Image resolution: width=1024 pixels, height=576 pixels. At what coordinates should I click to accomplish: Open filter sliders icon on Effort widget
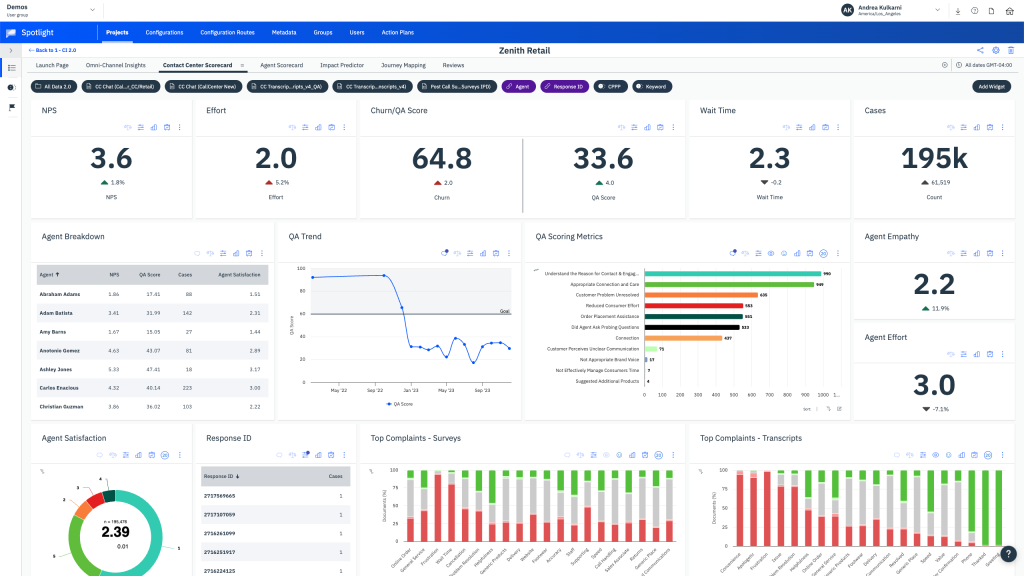305,127
